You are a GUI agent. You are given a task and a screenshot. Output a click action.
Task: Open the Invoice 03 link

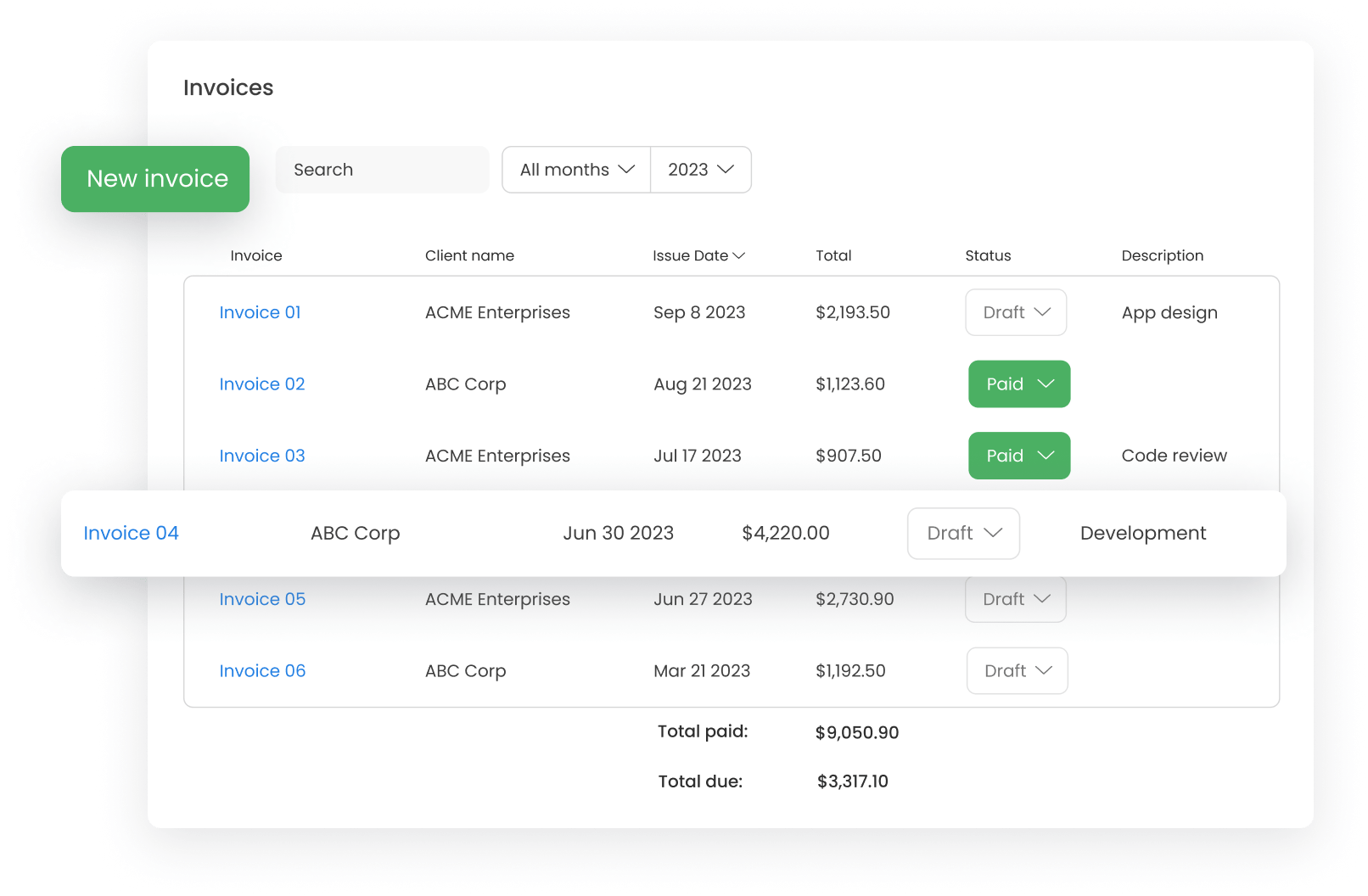261,456
